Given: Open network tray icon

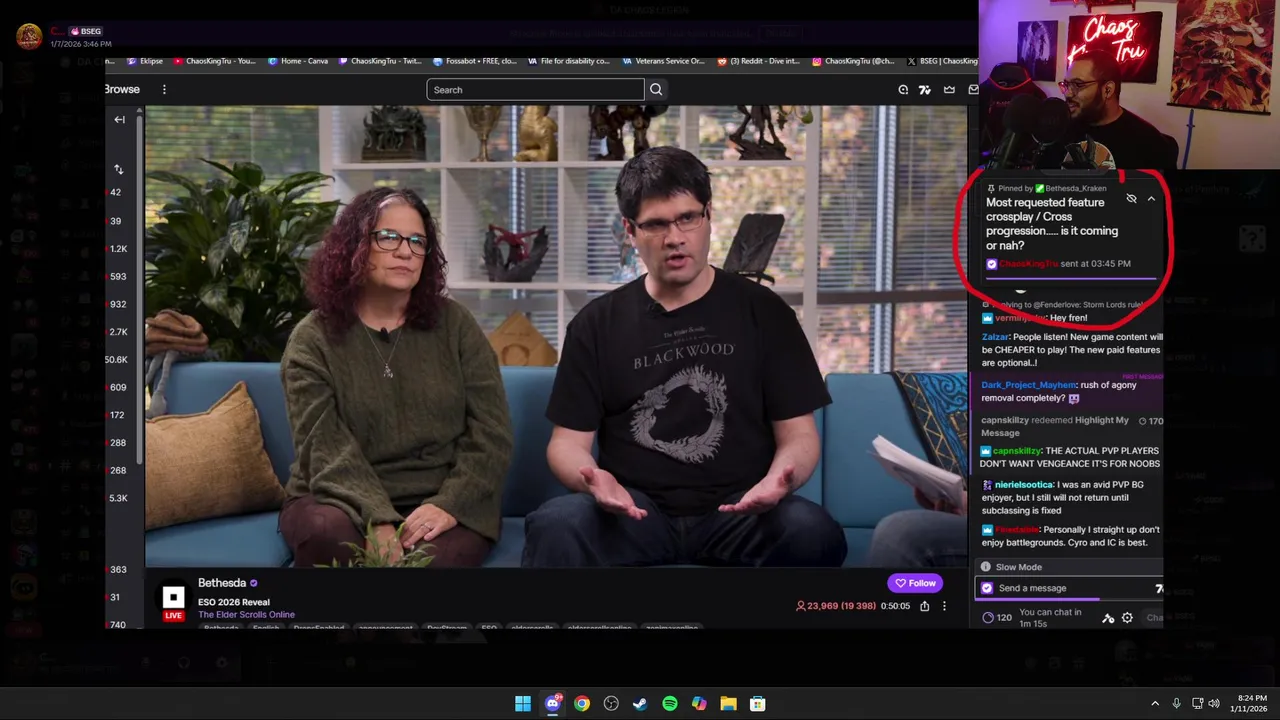Looking at the screenshot, I should click(x=1197, y=704).
